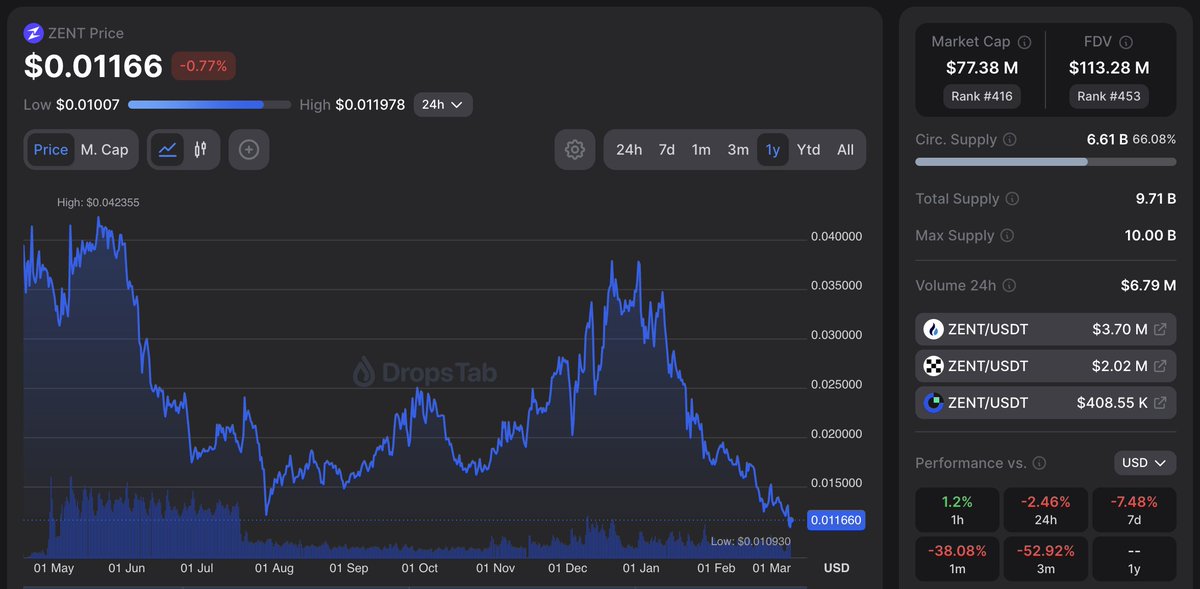Screen dimensions: 1200x589
Task: Click exchange logo of $2.02 M pair
Action: (x=933, y=366)
